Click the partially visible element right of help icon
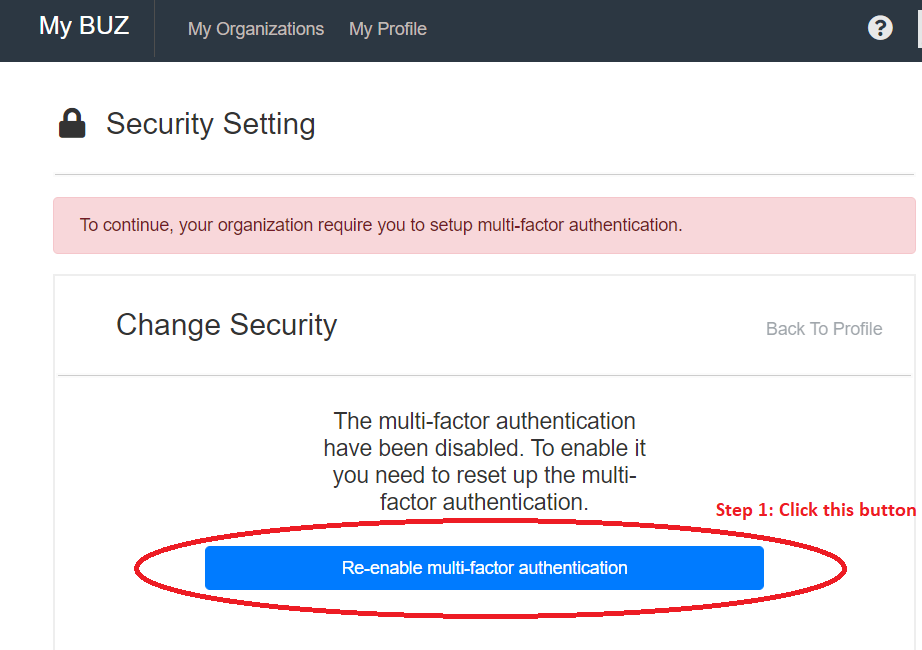The width and height of the screenshot is (922, 650). 918,28
